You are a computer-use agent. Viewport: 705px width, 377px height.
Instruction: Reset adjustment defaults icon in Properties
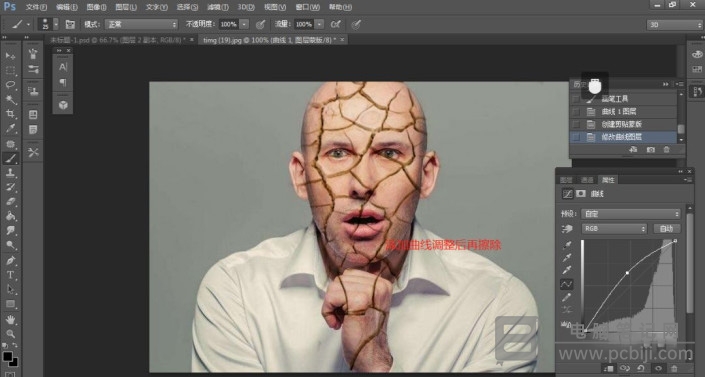[x=640, y=368]
